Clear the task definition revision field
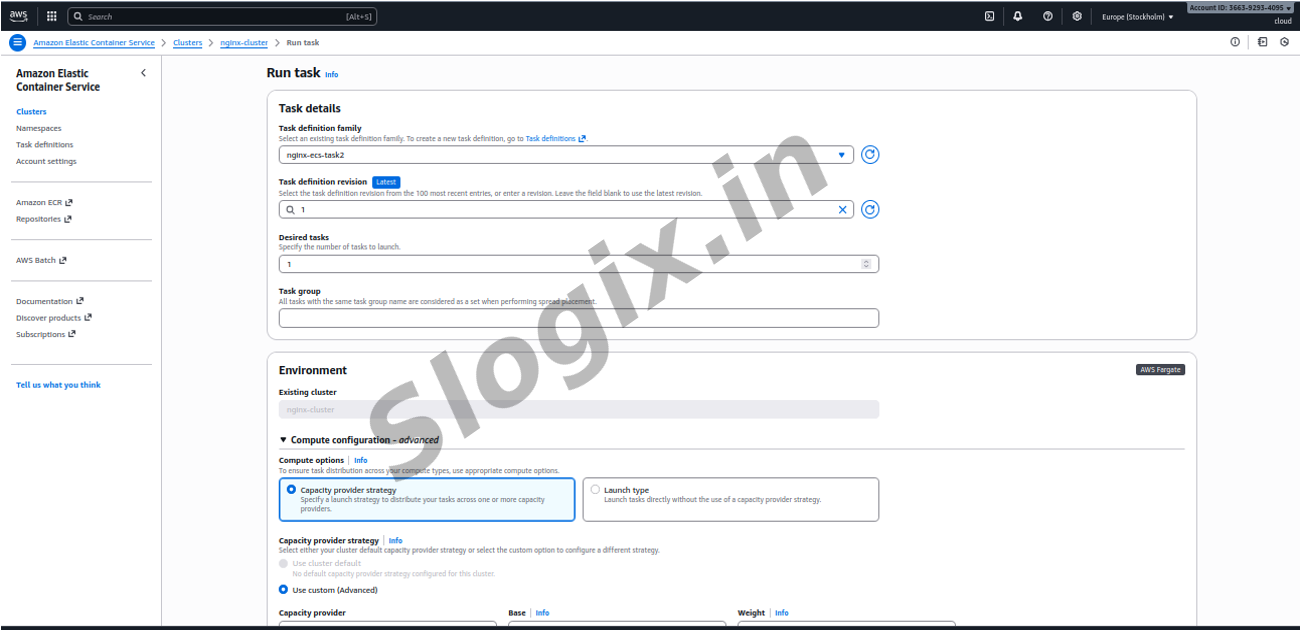The height and width of the screenshot is (630, 1300). pyautogui.click(x=842, y=210)
